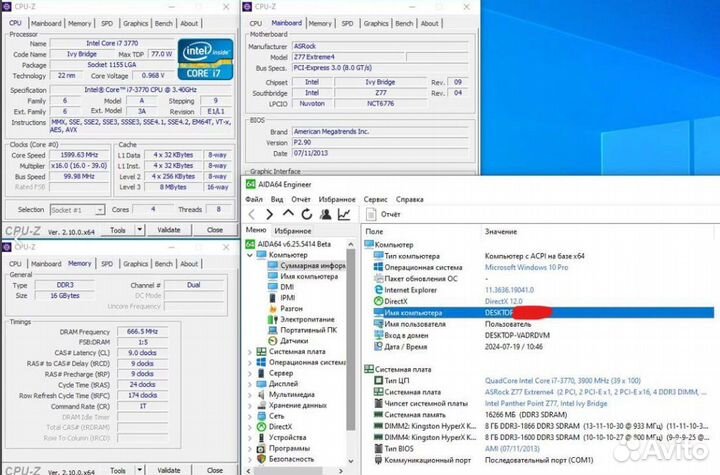Viewport: 720px width, 475px height.
Task: Open the Сервис menu in AIDA64
Action: [375, 199]
